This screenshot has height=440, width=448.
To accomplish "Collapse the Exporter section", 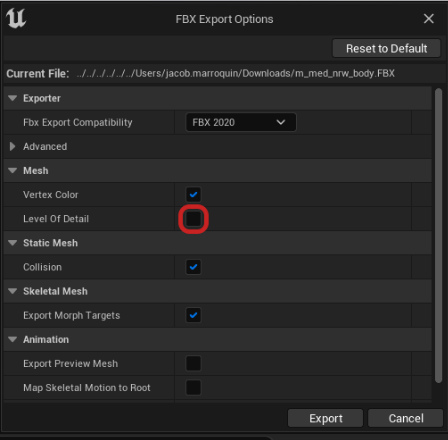I will (13, 98).
